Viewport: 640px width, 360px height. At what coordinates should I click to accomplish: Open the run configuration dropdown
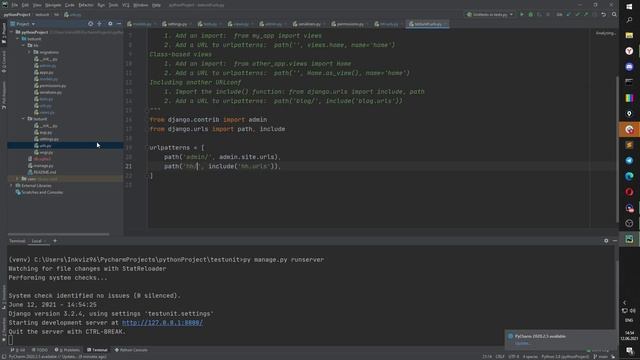coord(490,14)
